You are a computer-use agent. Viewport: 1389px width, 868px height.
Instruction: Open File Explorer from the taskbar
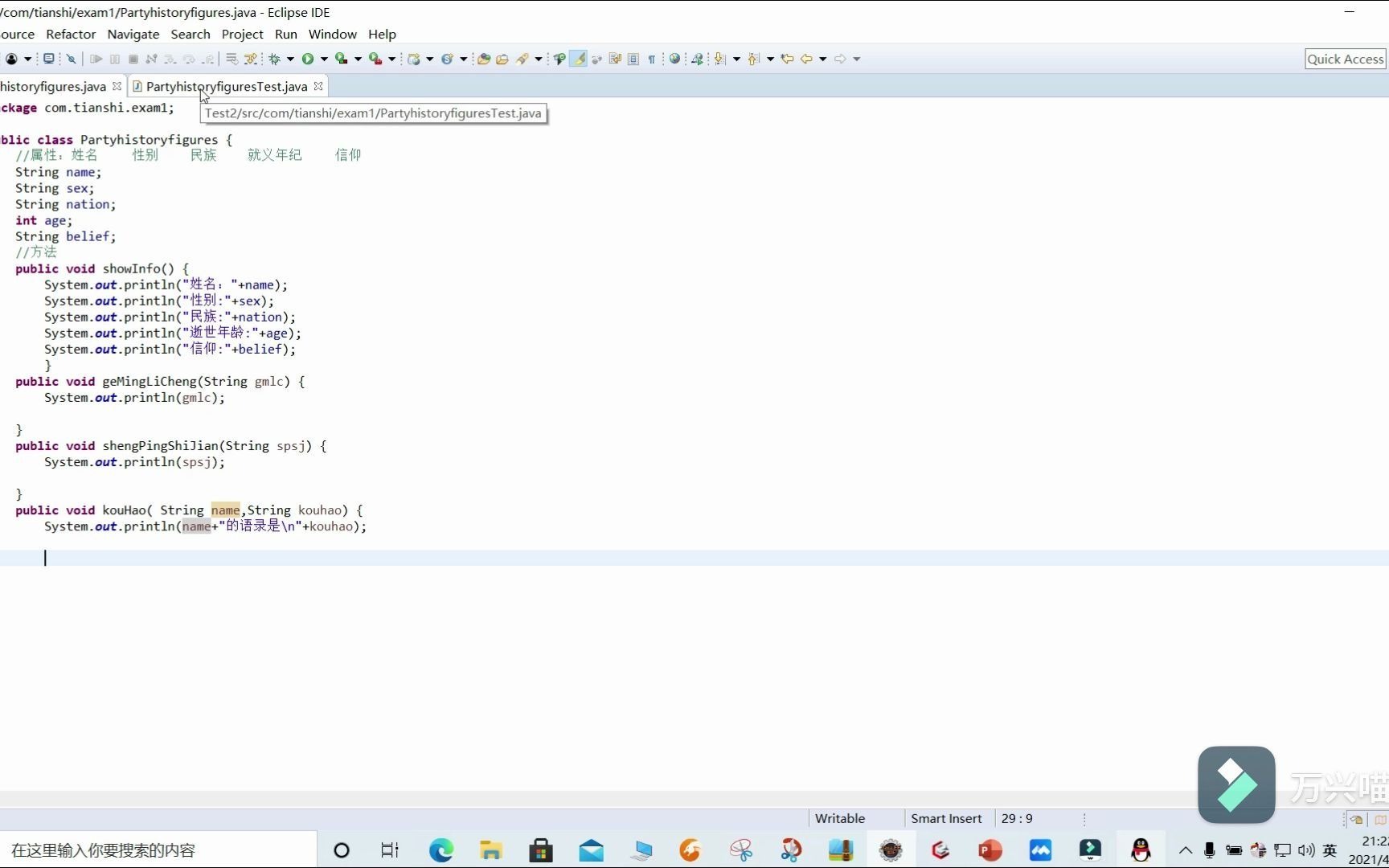tap(491, 850)
